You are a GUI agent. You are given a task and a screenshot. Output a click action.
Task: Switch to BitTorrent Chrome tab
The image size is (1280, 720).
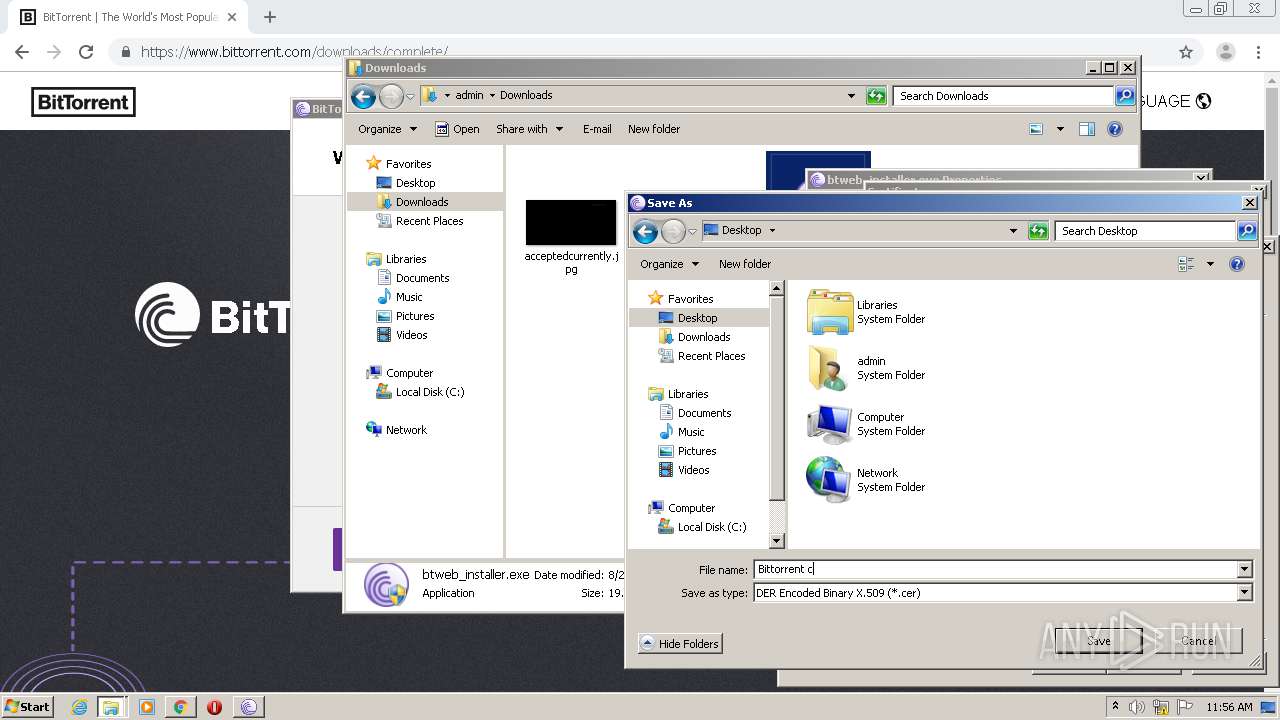pyautogui.click(x=129, y=17)
